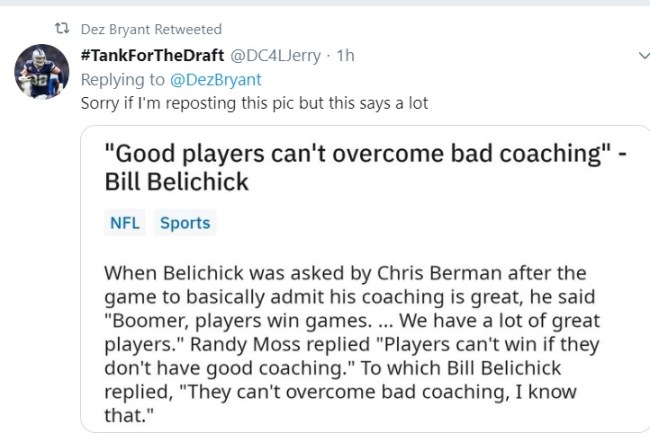
Task: Select the NFL tag
Action: pos(124,223)
